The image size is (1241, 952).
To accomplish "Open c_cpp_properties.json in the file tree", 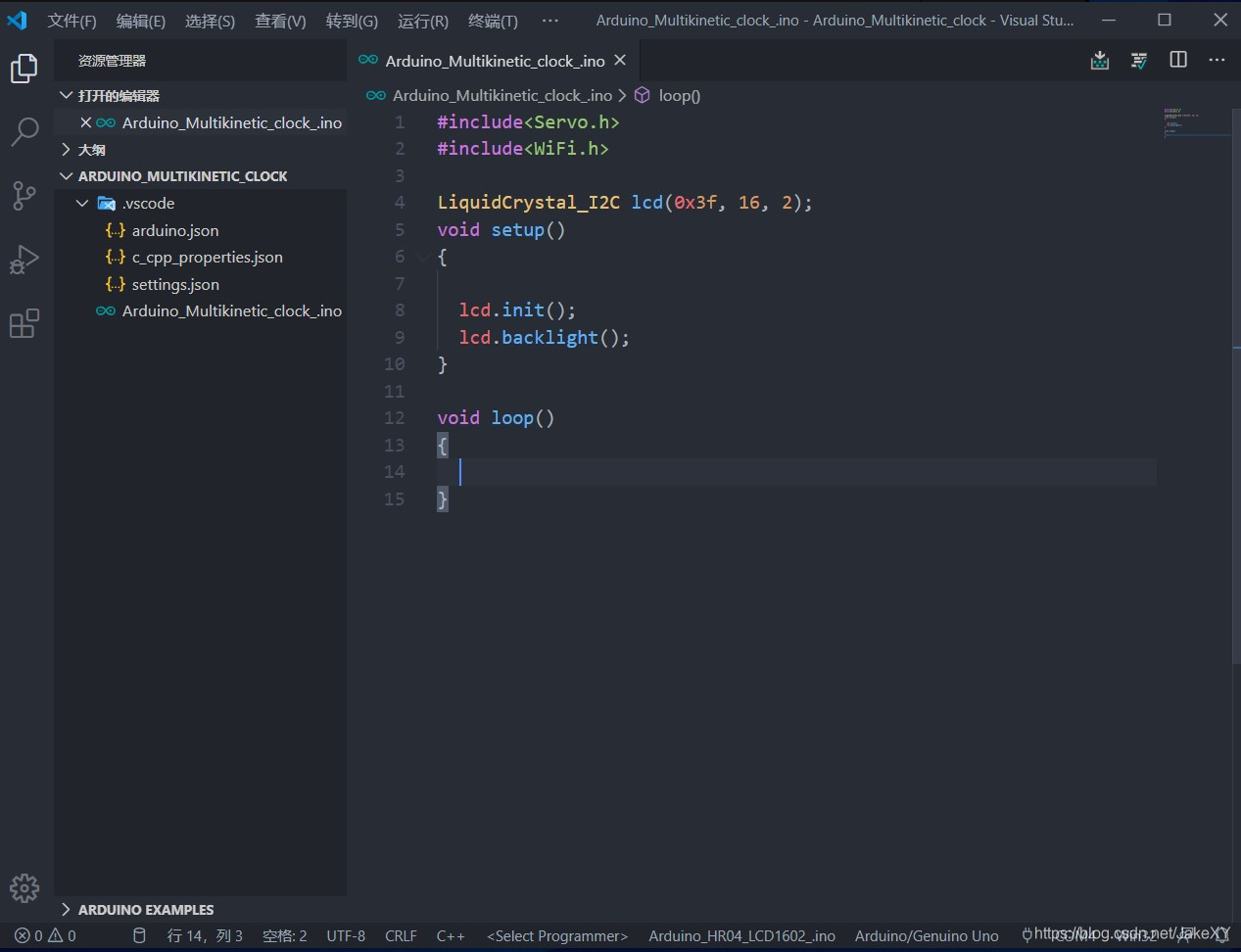I will [x=207, y=257].
